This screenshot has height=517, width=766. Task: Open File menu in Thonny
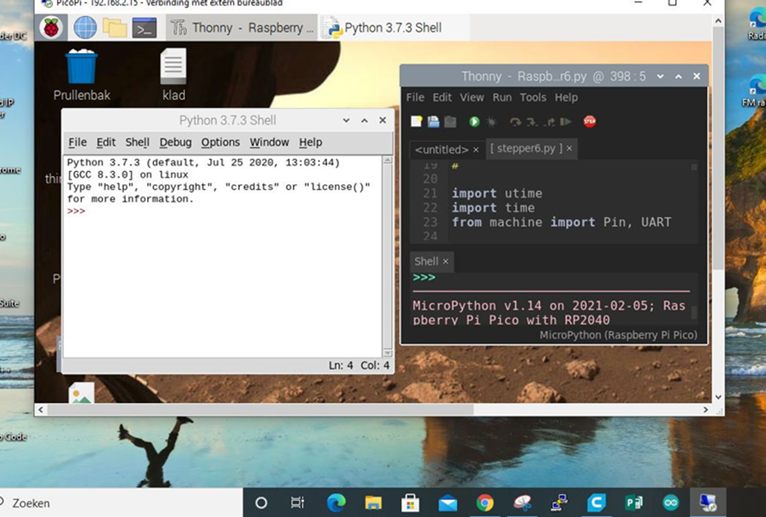click(x=415, y=97)
